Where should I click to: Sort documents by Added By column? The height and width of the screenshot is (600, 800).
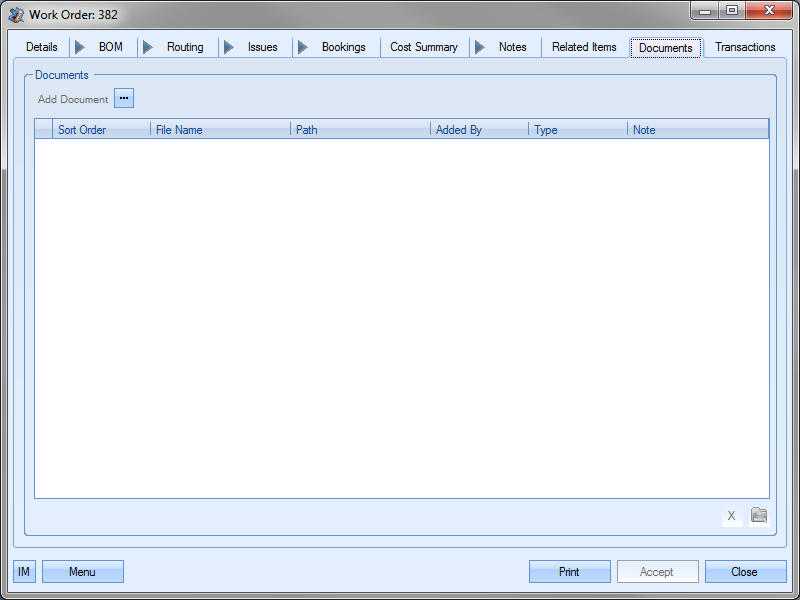click(x=478, y=130)
